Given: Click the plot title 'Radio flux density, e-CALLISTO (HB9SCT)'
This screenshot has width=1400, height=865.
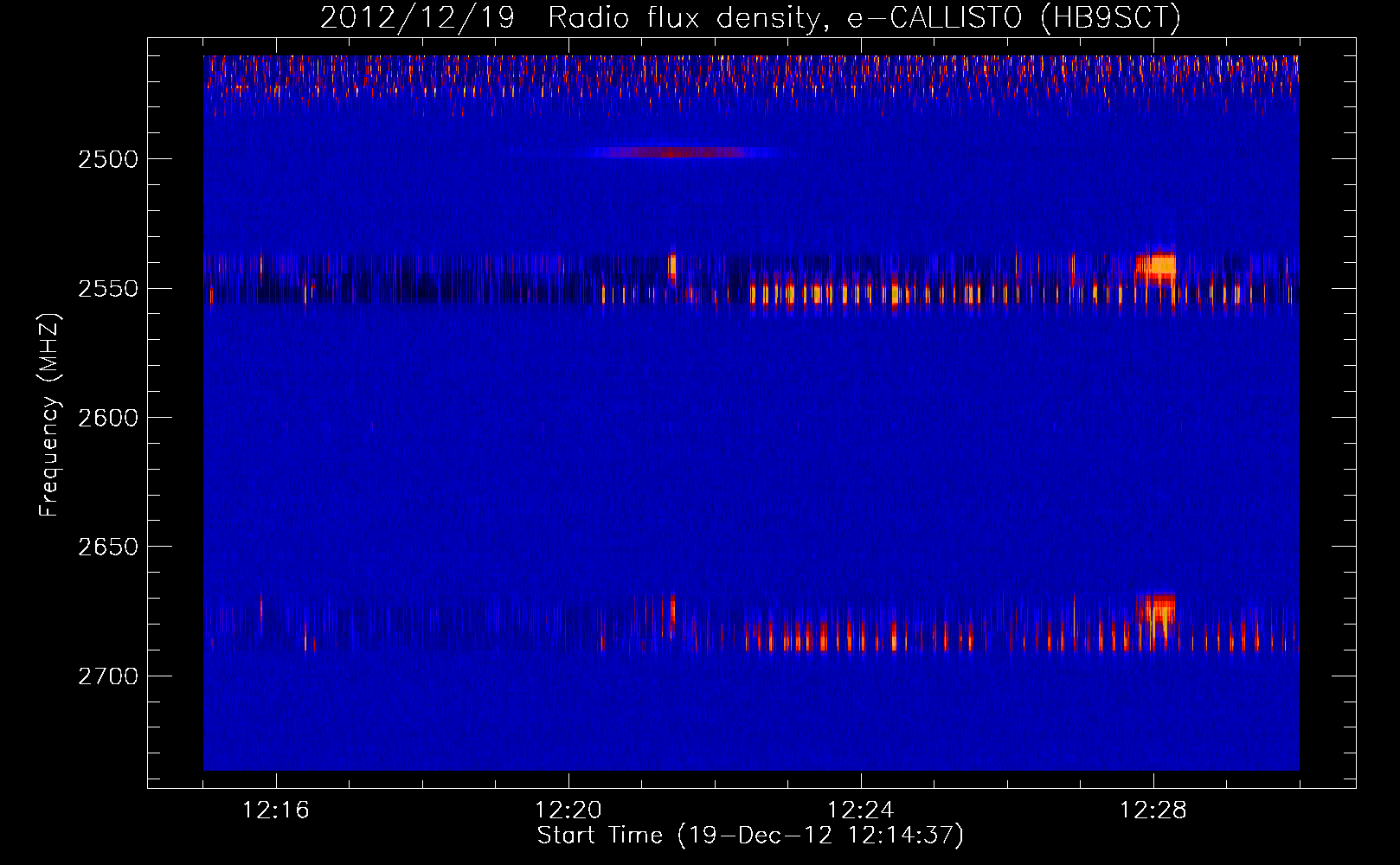Looking at the screenshot, I should (864, 18).
